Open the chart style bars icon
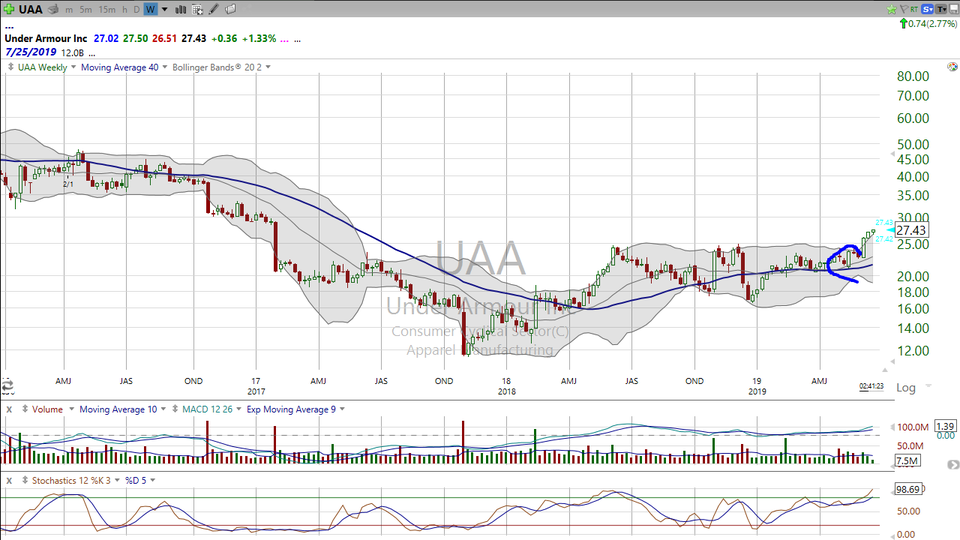The width and height of the screenshot is (960, 540). tap(181, 9)
